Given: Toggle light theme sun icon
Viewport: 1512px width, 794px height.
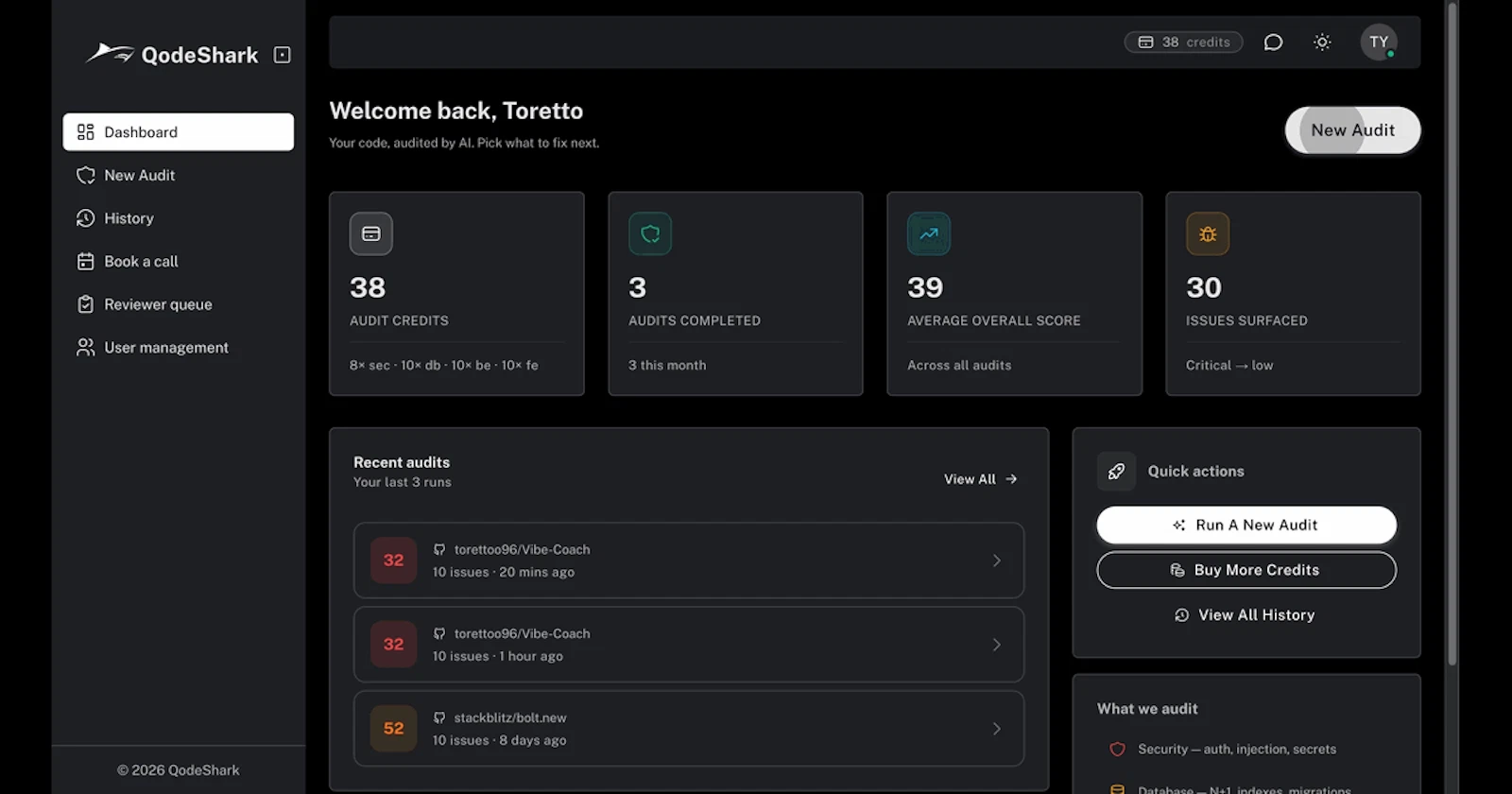Looking at the screenshot, I should tap(1322, 43).
